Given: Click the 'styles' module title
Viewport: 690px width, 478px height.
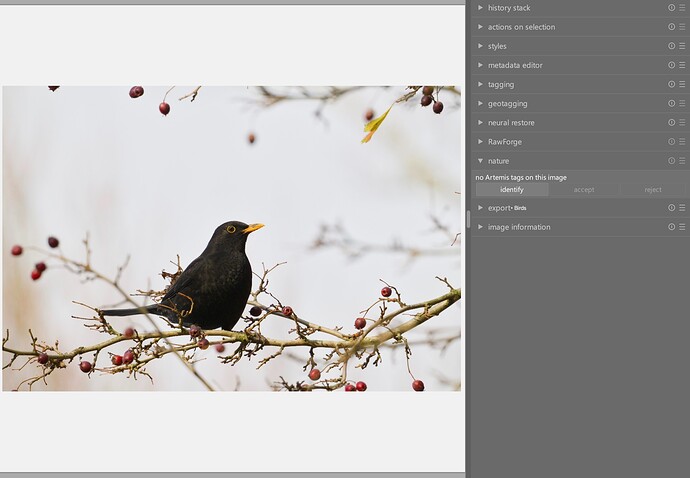Looking at the screenshot, I should [497, 46].
